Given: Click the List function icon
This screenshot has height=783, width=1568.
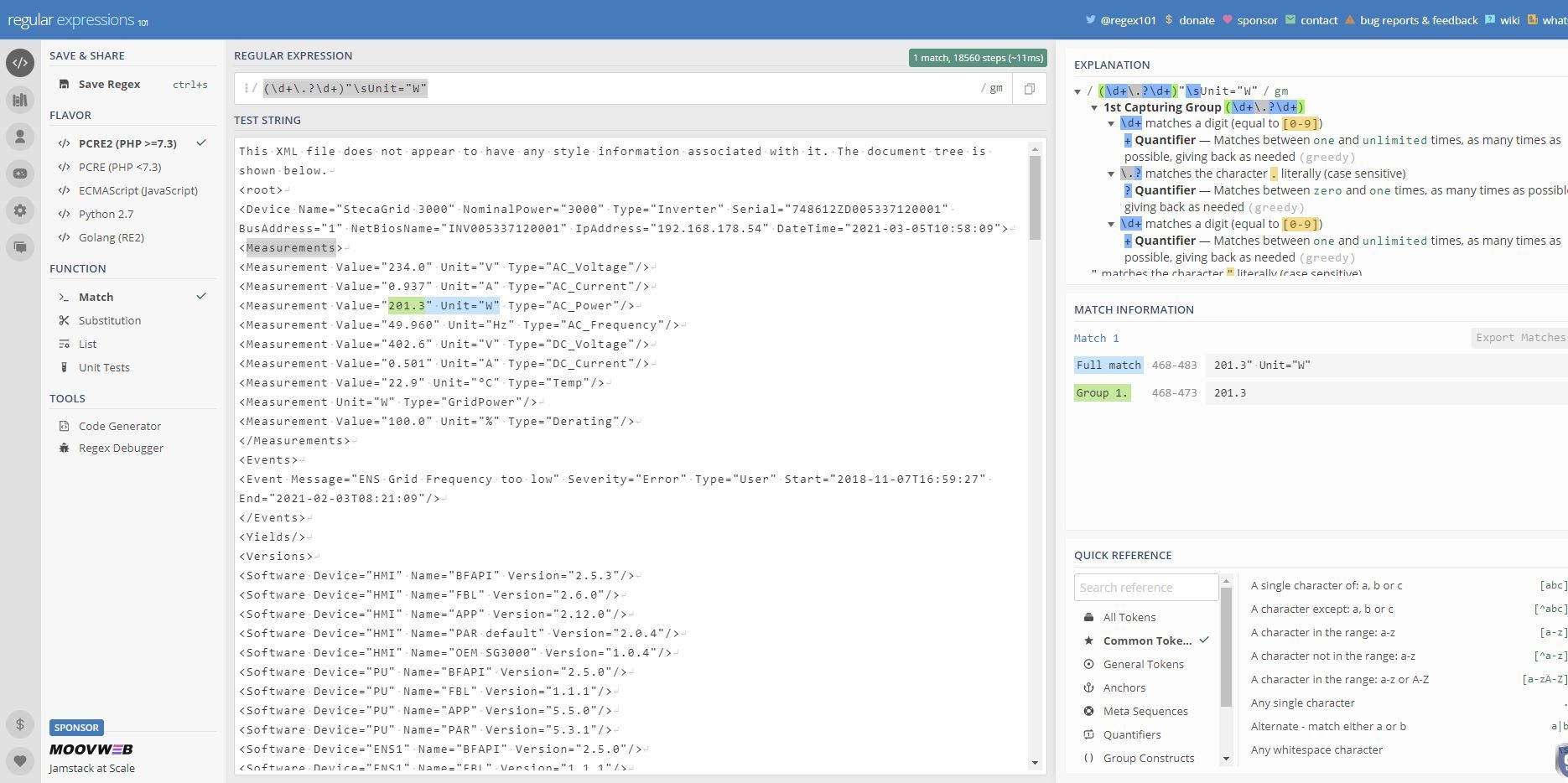Looking at the screenshot, I should tap(65, 344).
